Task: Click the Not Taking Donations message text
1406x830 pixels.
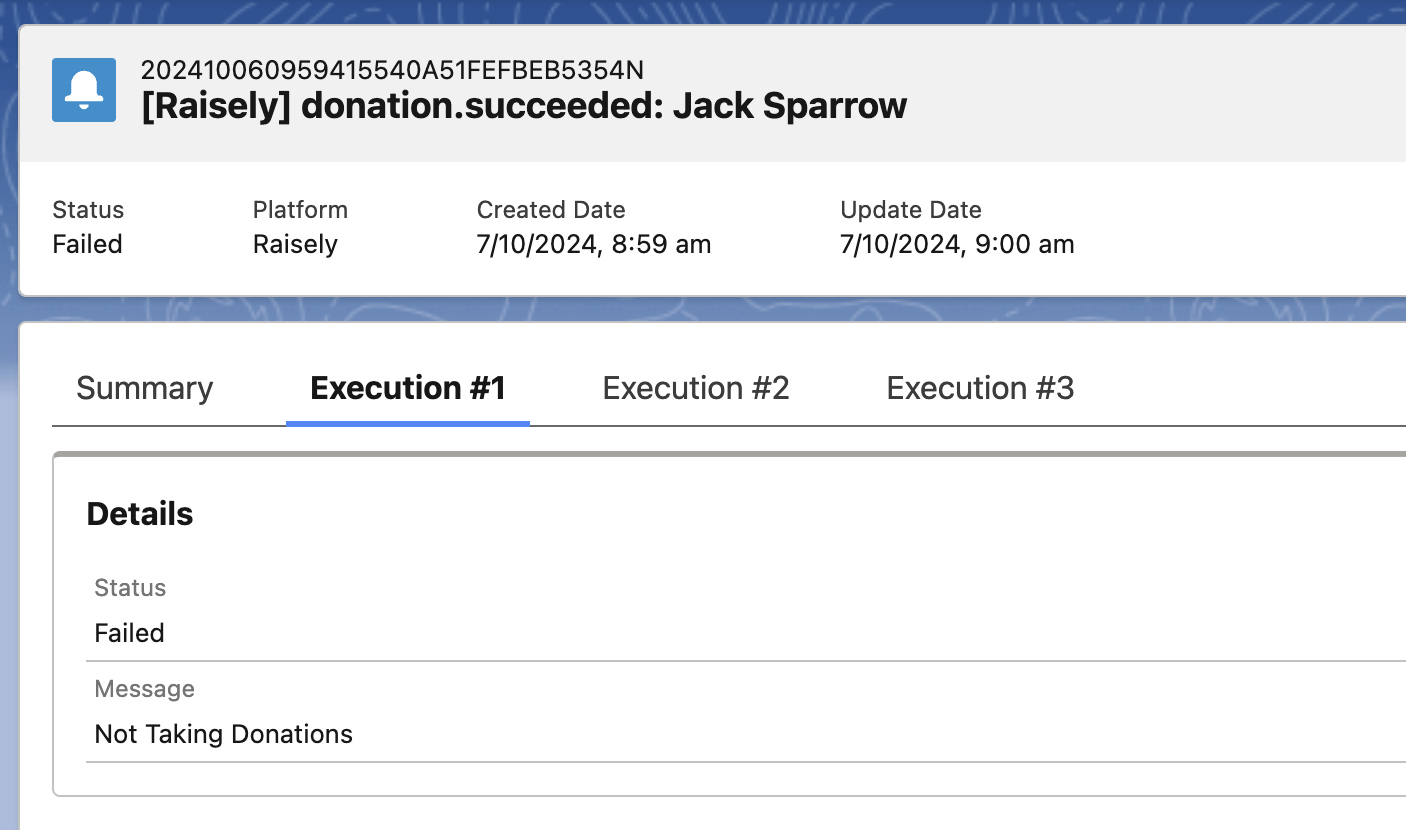Action: pos(223,734)
